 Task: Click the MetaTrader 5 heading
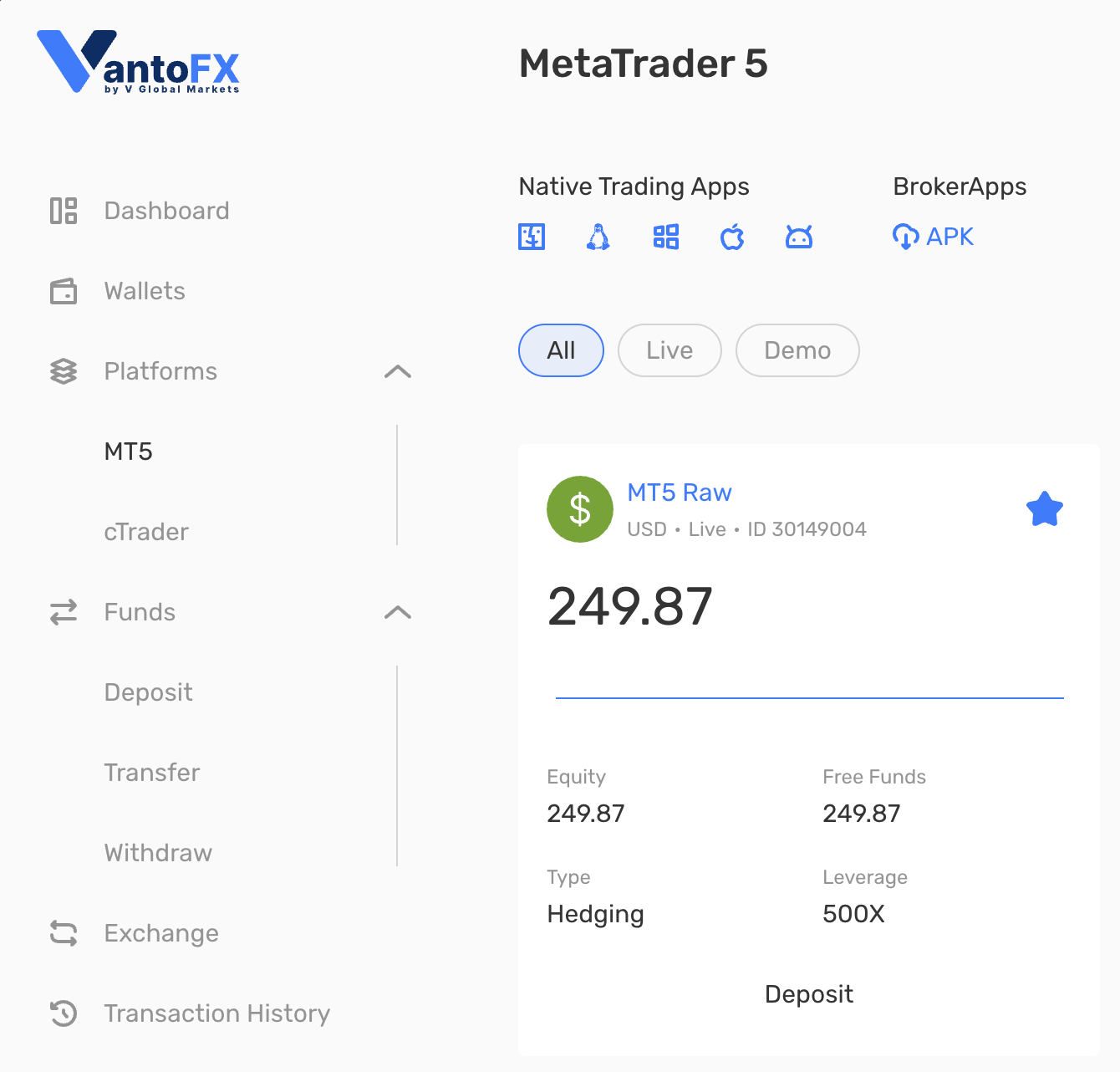click(644, 64)
